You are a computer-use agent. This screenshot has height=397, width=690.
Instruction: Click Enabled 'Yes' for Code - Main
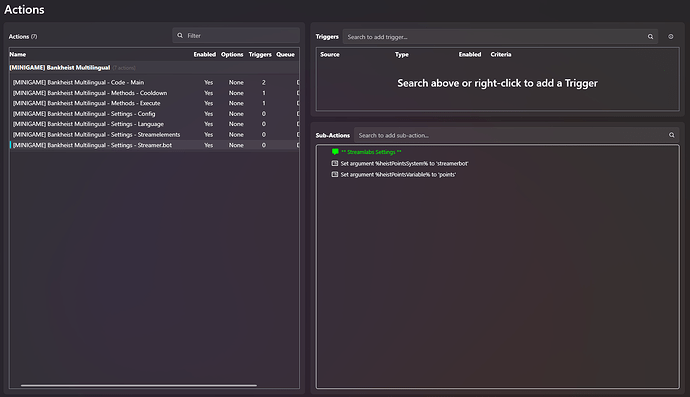[209, 82]
